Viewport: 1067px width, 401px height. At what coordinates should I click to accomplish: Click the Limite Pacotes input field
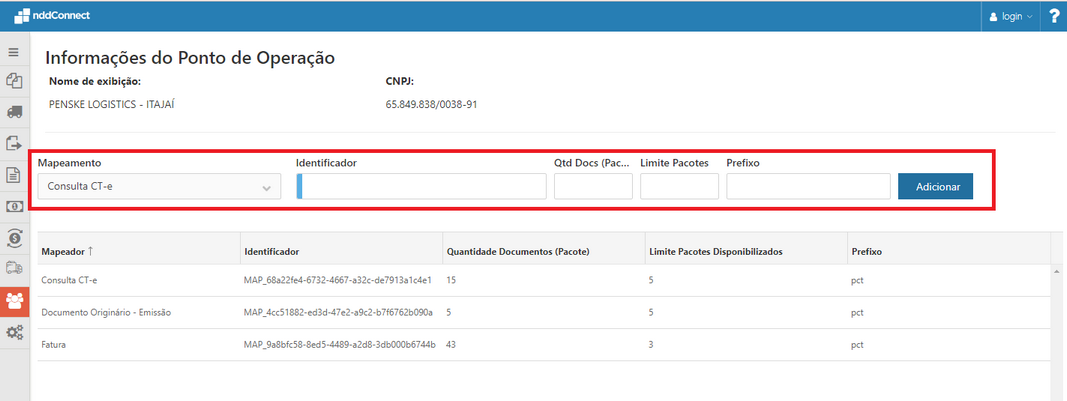(679, 186)
